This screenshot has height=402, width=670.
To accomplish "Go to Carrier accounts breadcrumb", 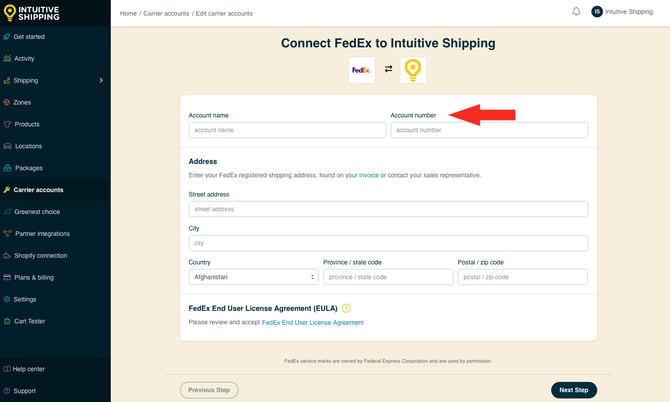I will click(x=166, y=14).
